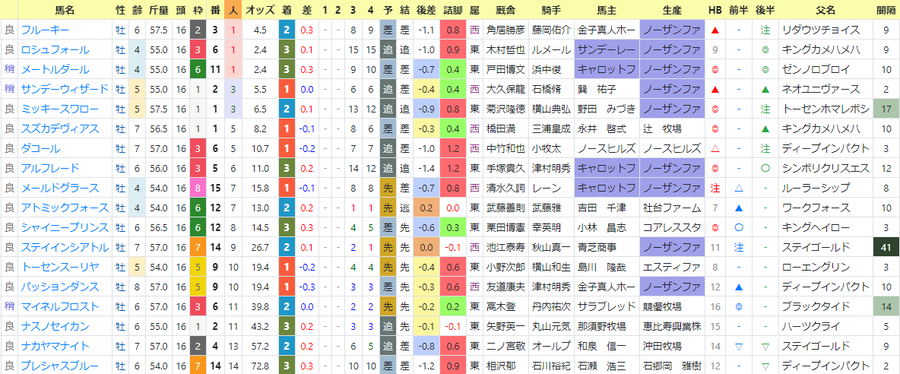Viewport: 900px width, 374px height.
Task: Click the 詰脚 column header
Action: tap(453, 10)
